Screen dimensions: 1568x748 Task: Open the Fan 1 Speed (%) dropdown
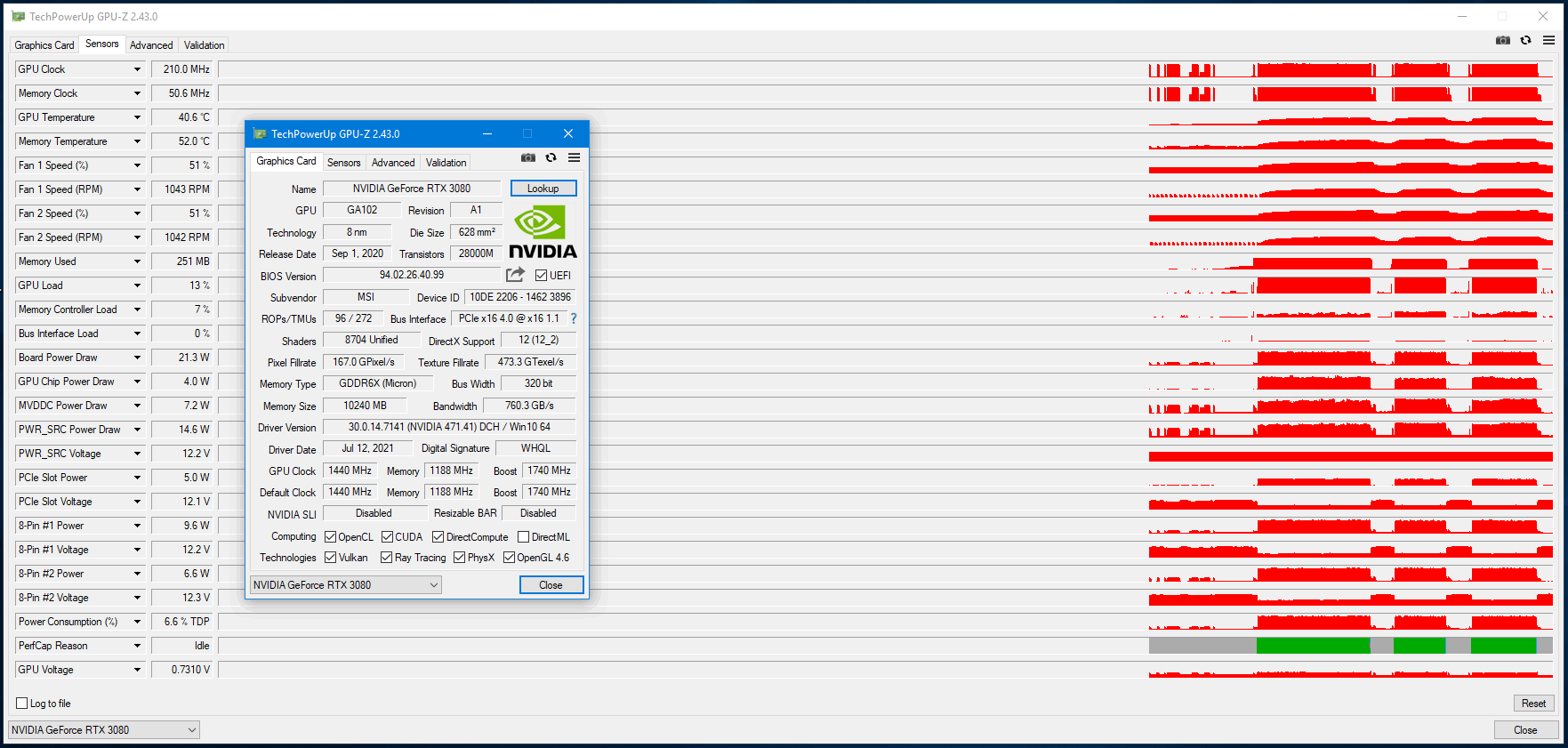point(137,165)
